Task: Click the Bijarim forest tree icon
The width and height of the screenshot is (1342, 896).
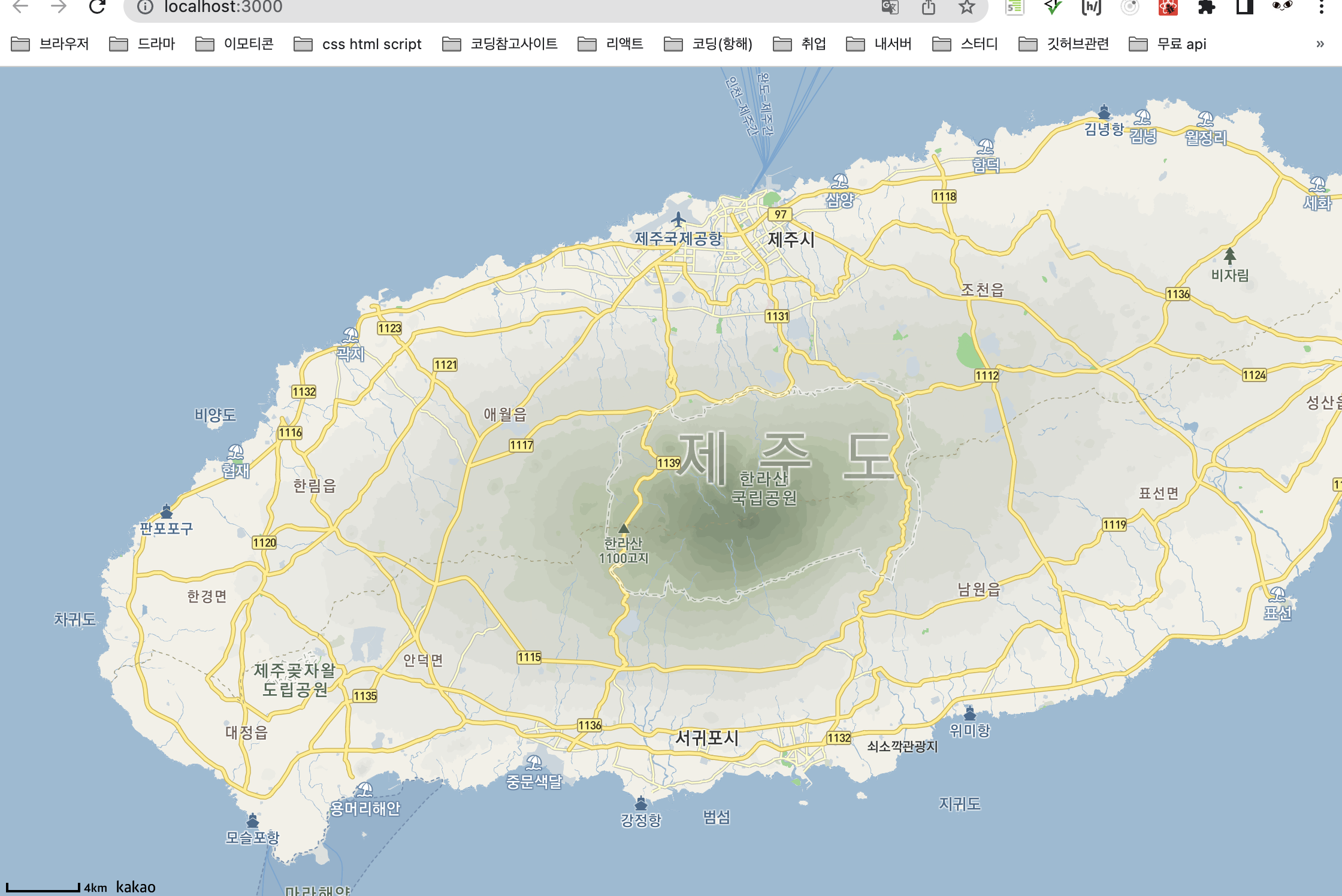Action: (1229, 256)
